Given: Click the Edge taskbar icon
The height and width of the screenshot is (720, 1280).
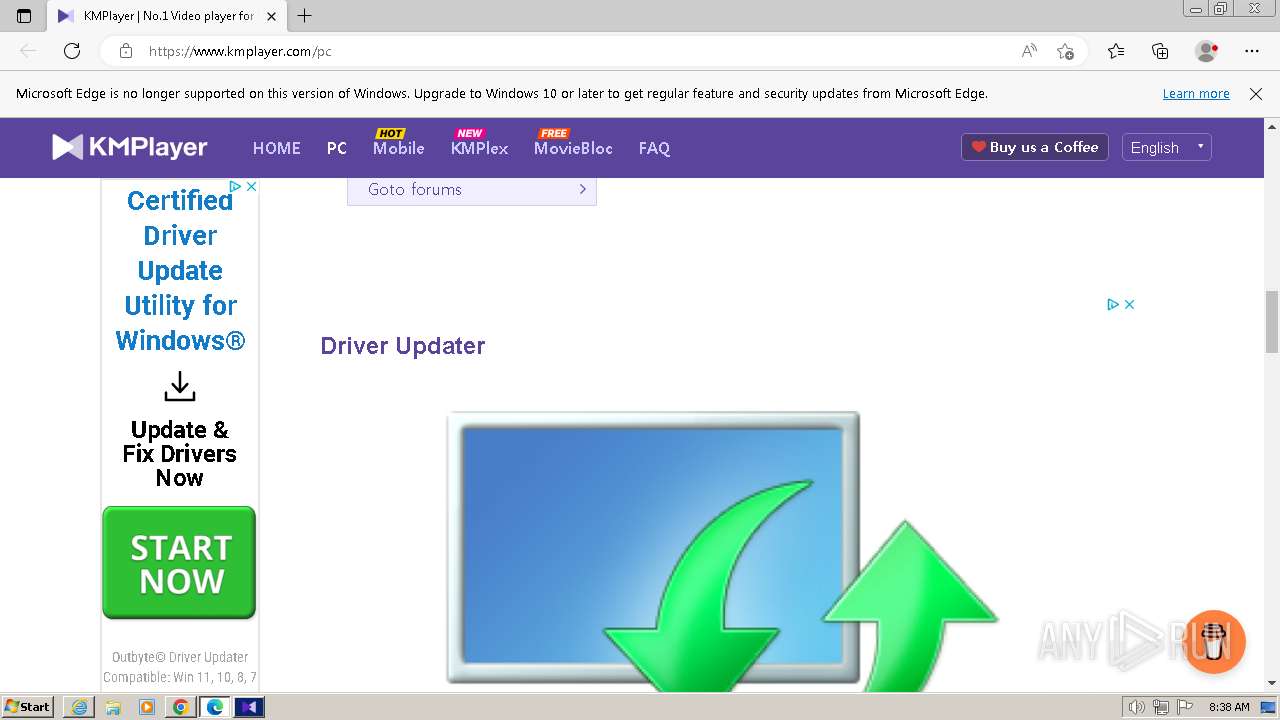Looking at the screenshot, I should click(x=215, y=707).
